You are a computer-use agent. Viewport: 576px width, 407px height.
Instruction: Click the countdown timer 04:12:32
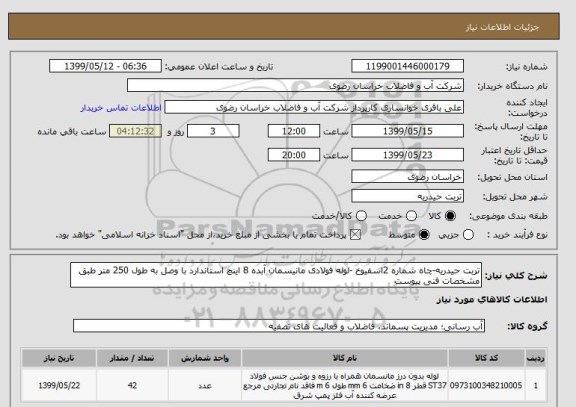(135, 131)
